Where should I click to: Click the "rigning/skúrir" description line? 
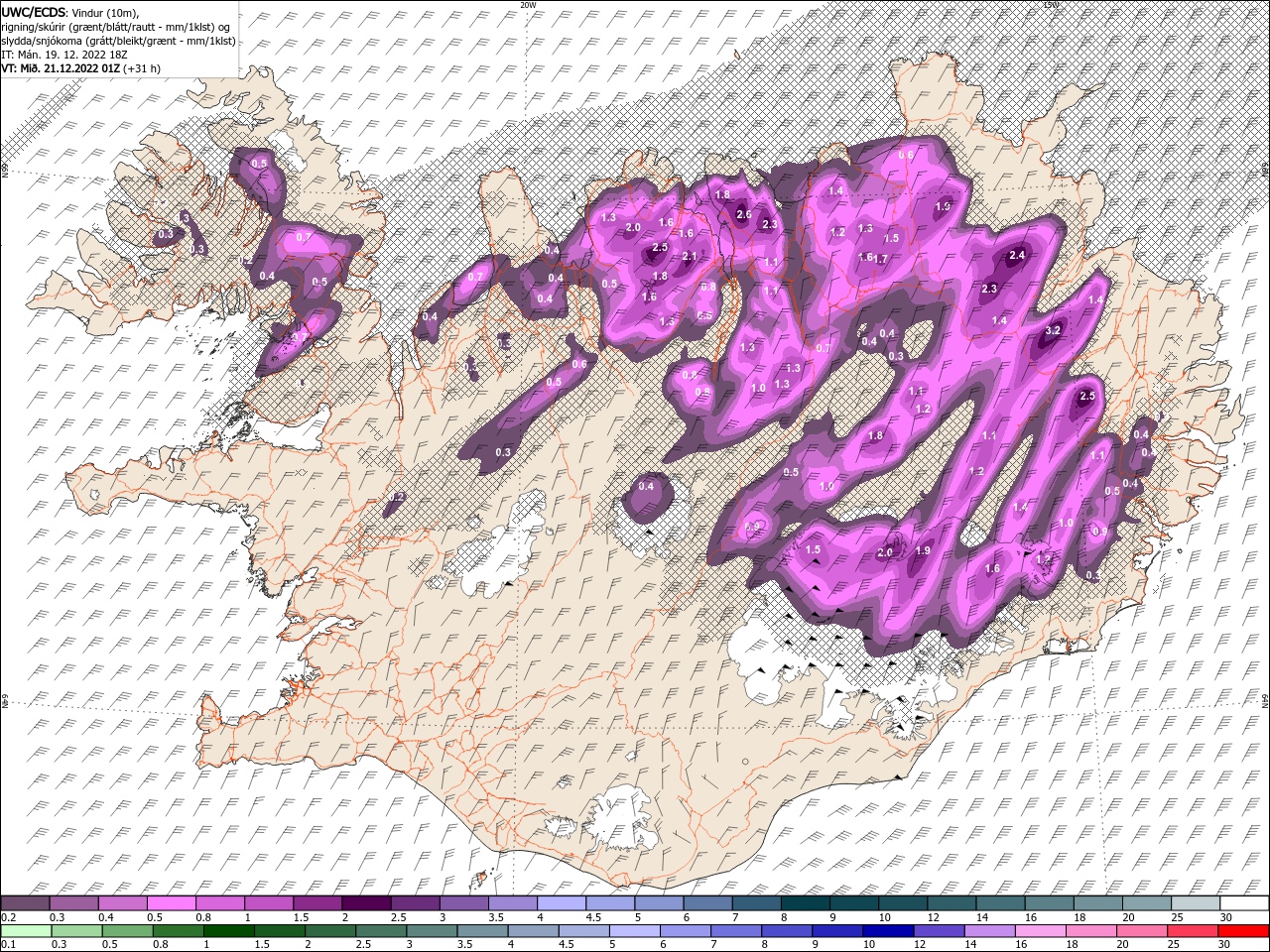(x=116, y=27)
